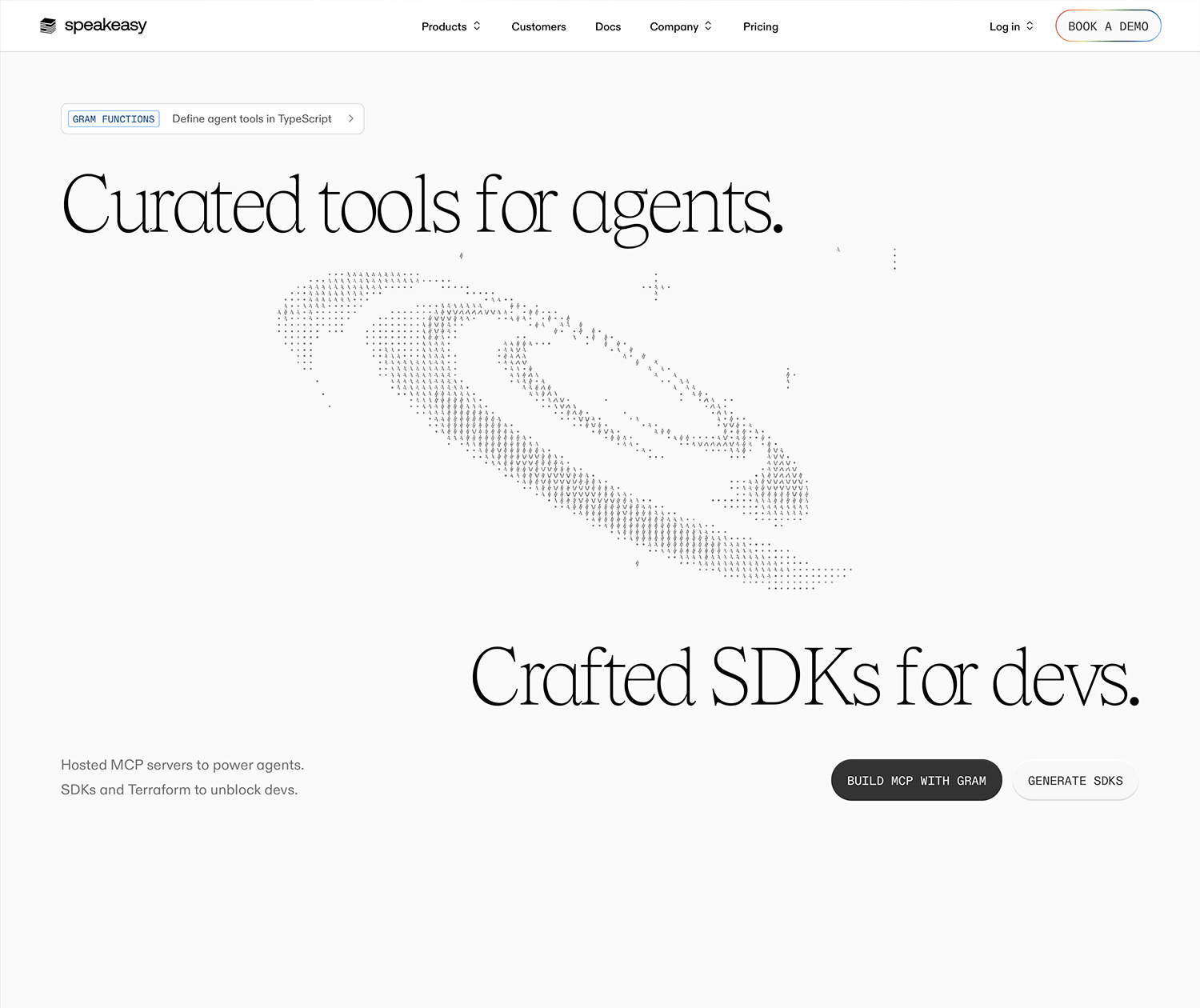Open the Define agent tools in TypeScript banner
Screen dimensions: 1200x1008
pyautogui.click(x=252, y=118)
